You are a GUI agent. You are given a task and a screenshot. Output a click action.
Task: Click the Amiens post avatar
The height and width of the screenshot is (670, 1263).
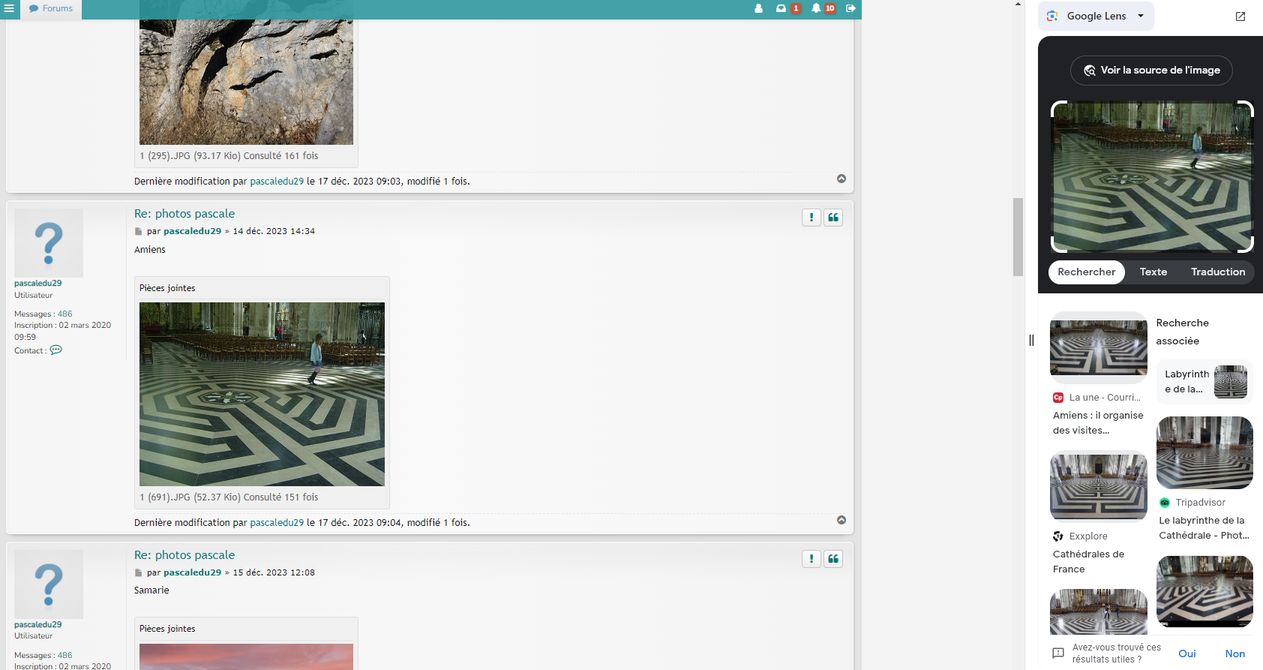pos(48,242)
